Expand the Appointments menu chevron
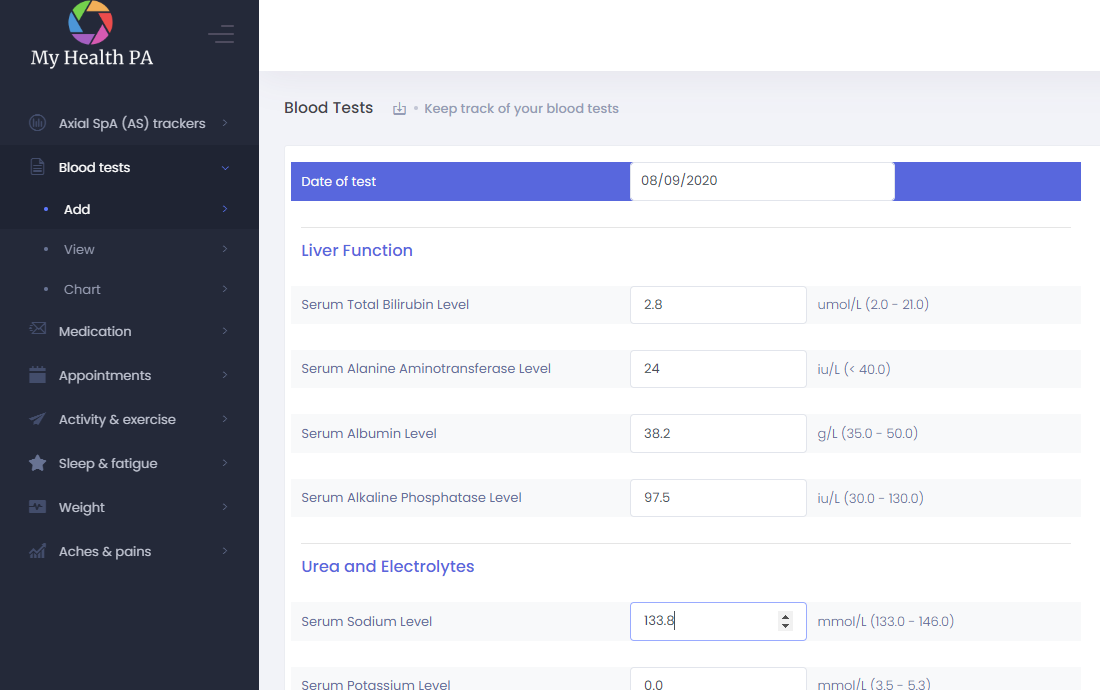Viewport: 1100px width, 690px height. 225,375
